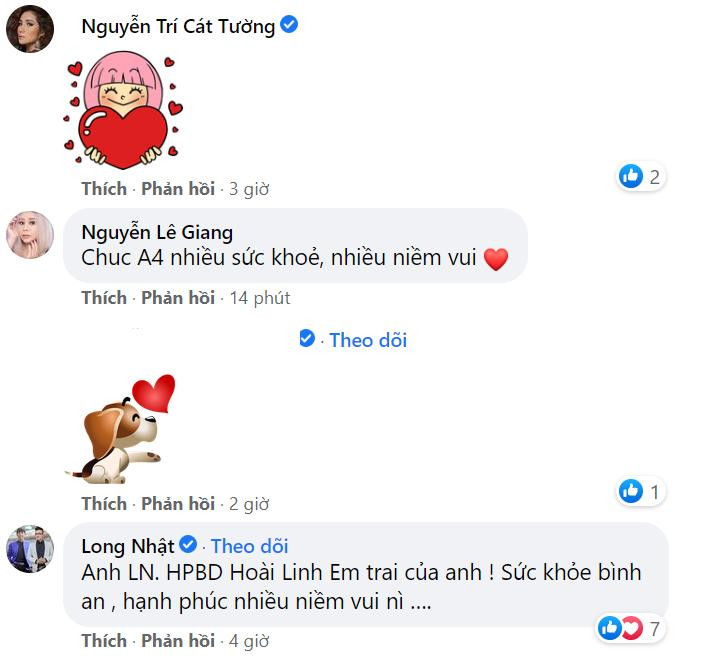
Task: Click Nguyễn Lê Giang's profile avatar
Action: coord(30,235)
